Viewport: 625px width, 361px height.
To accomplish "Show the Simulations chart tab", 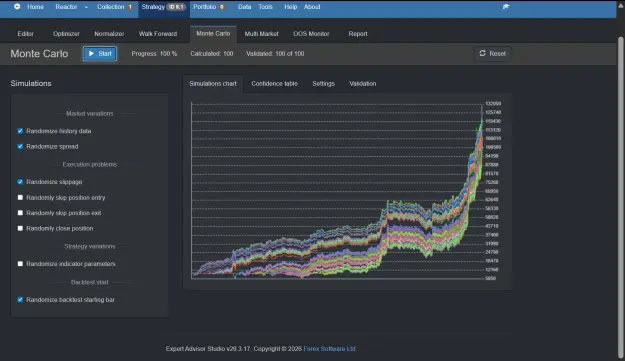I will pos(213,84).
